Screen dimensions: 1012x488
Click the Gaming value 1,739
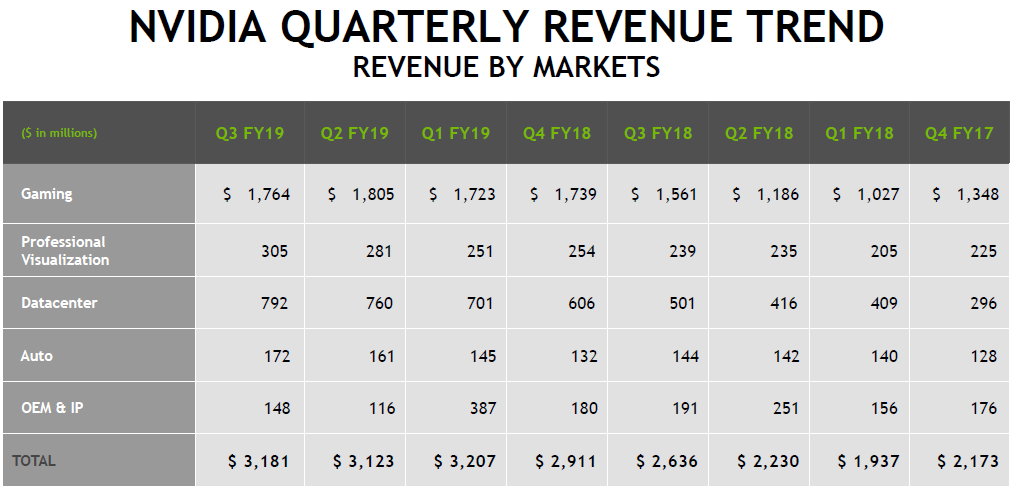point(576,194)
